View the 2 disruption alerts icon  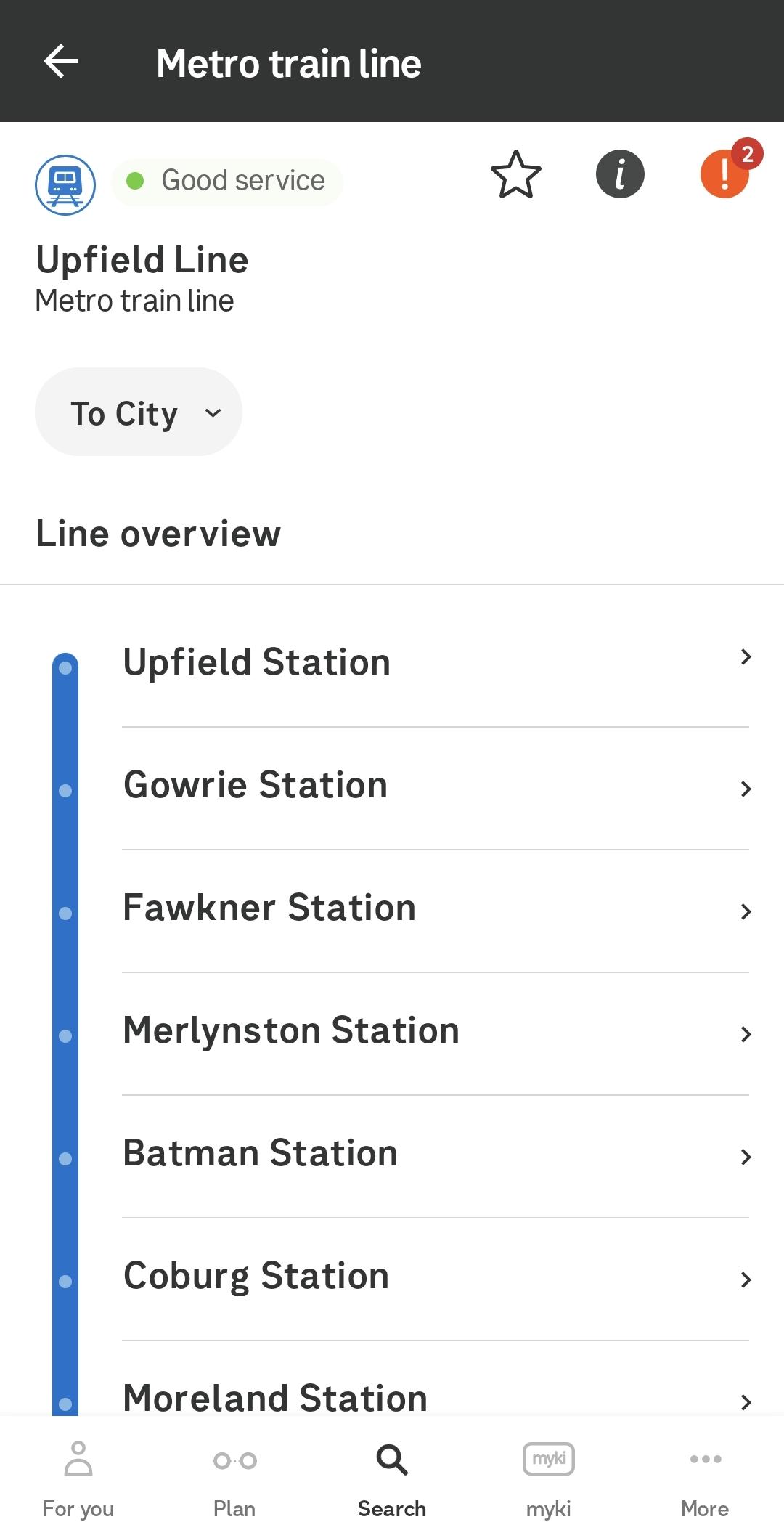point(725,174)
